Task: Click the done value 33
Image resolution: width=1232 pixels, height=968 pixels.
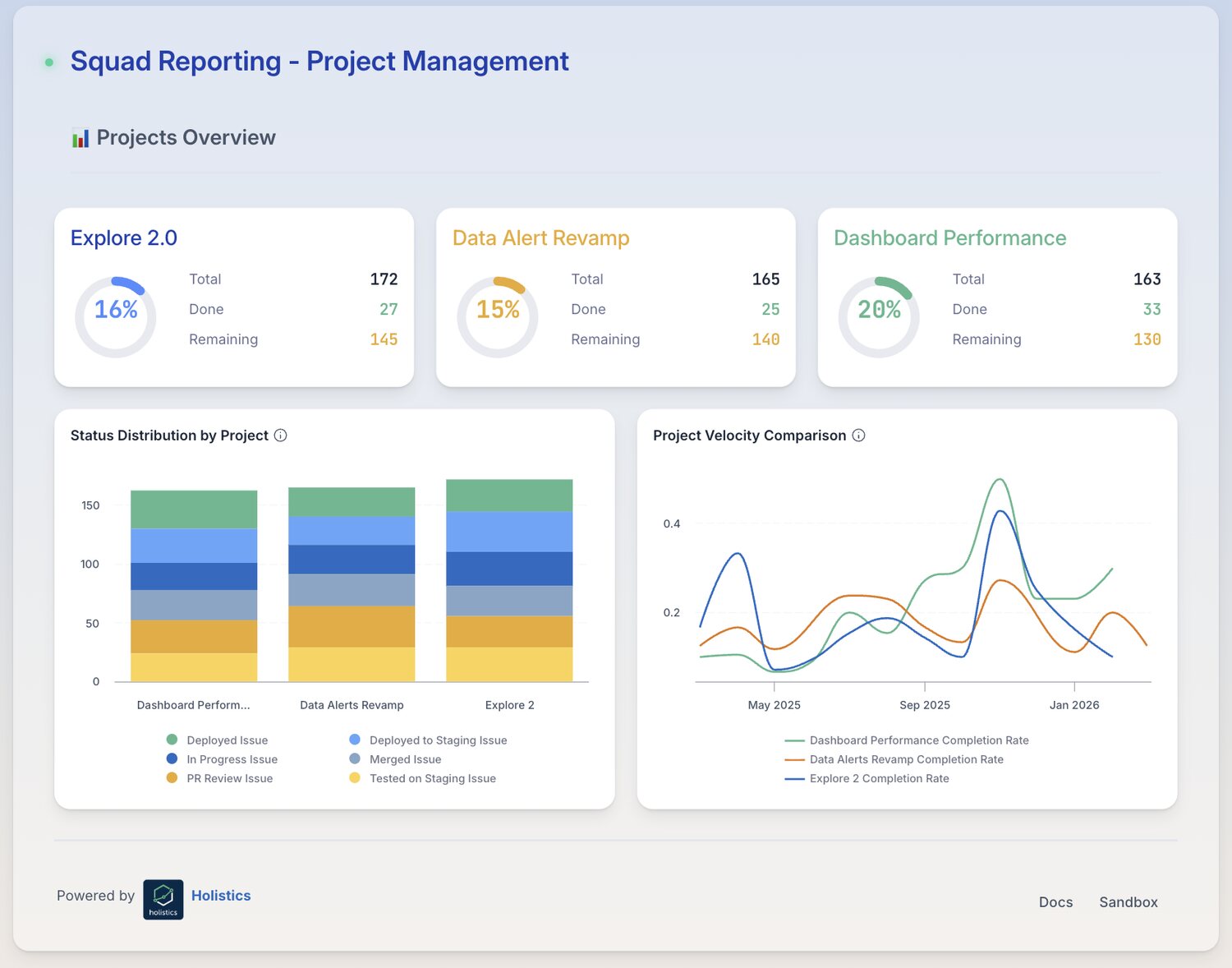Action: point(1152,310)
